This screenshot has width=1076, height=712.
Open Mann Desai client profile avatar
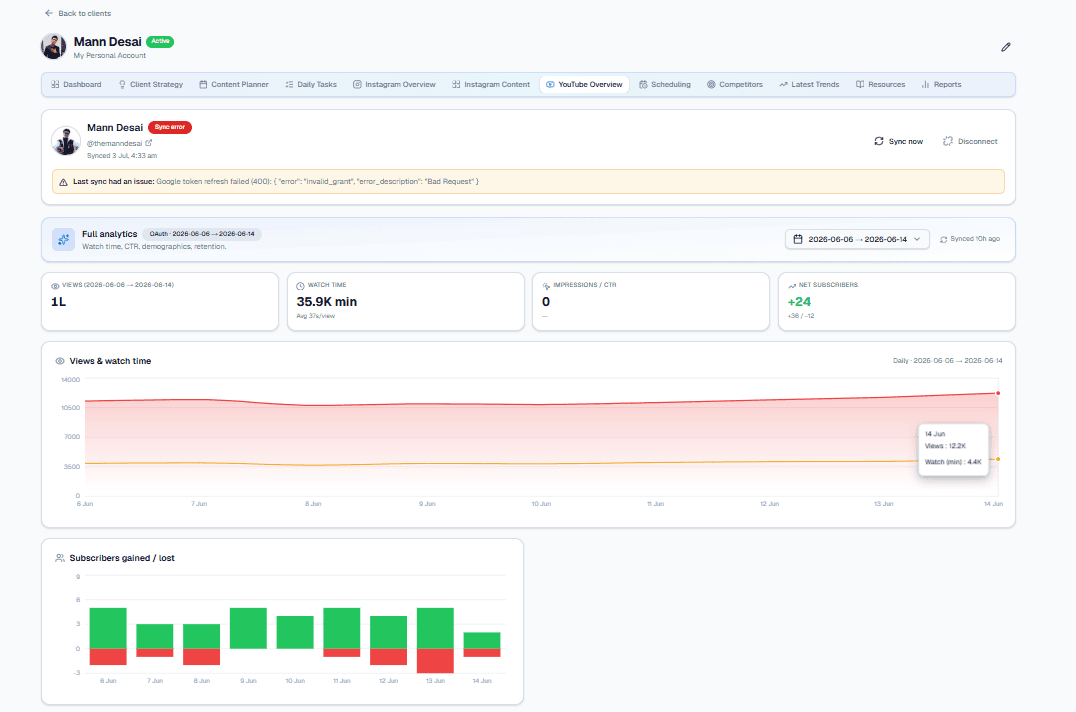[x=54, y=47]
